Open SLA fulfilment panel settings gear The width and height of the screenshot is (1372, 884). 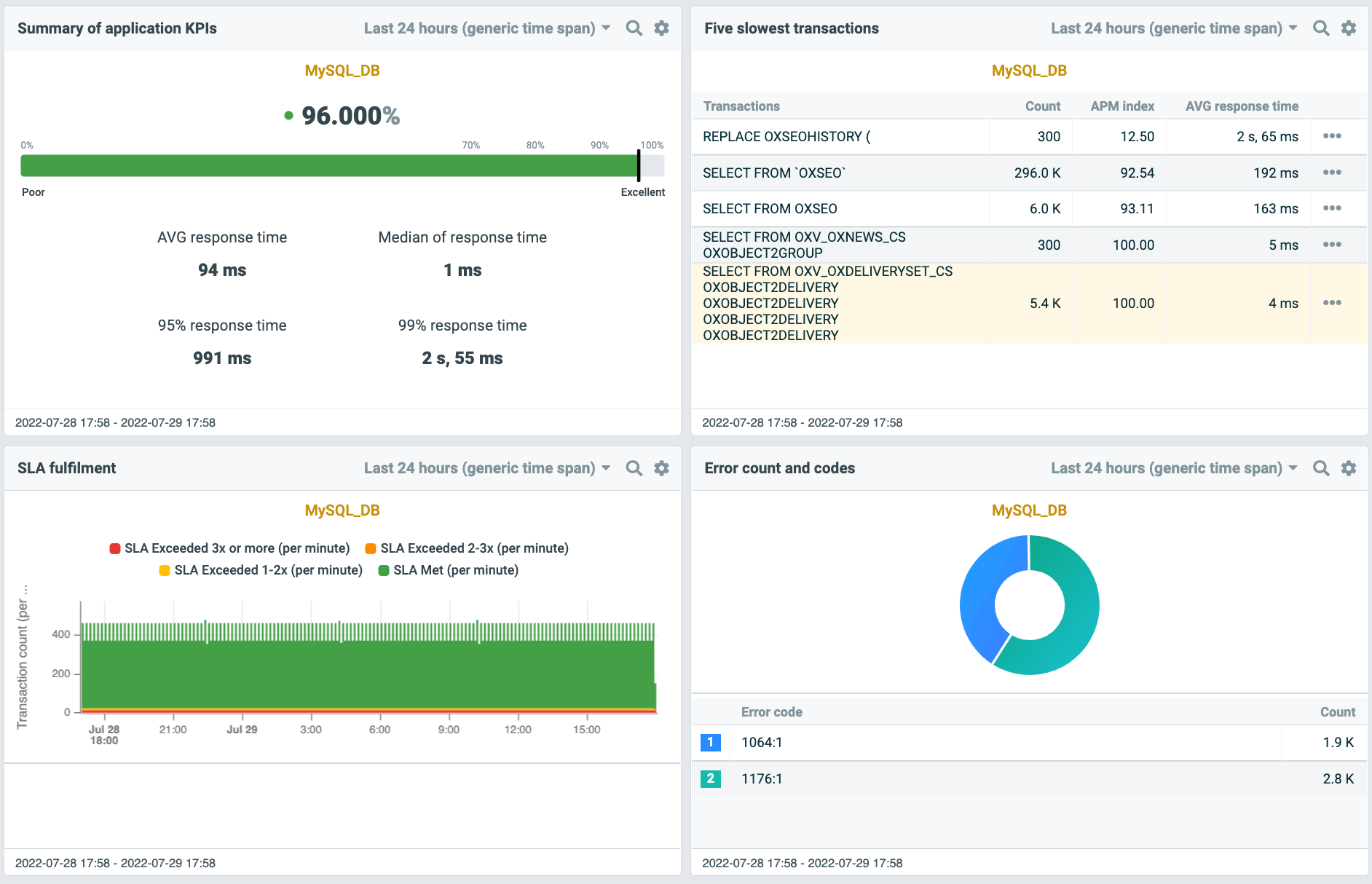point(661,468)
